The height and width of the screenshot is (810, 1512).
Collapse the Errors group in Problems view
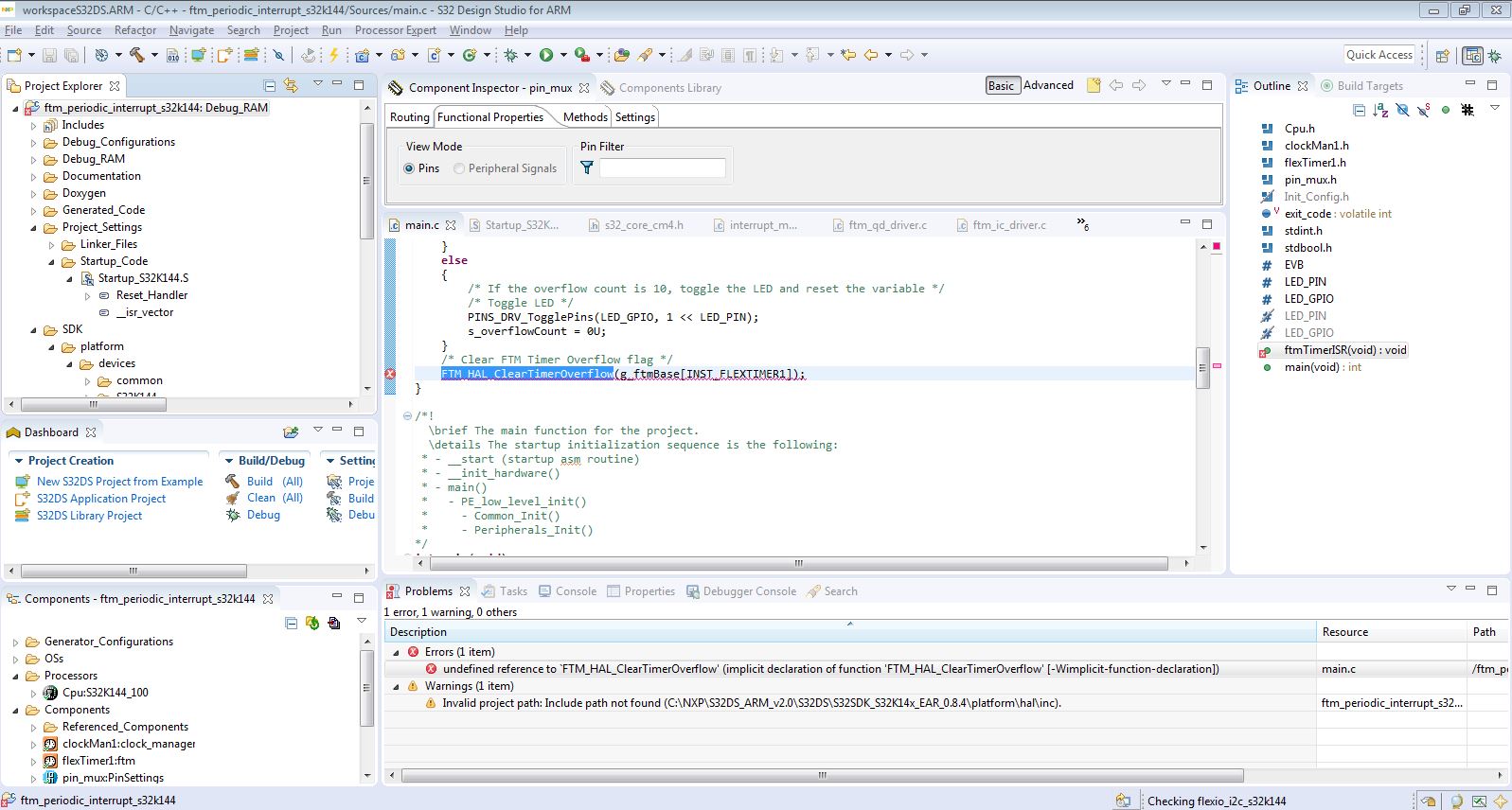coord(397,652)
